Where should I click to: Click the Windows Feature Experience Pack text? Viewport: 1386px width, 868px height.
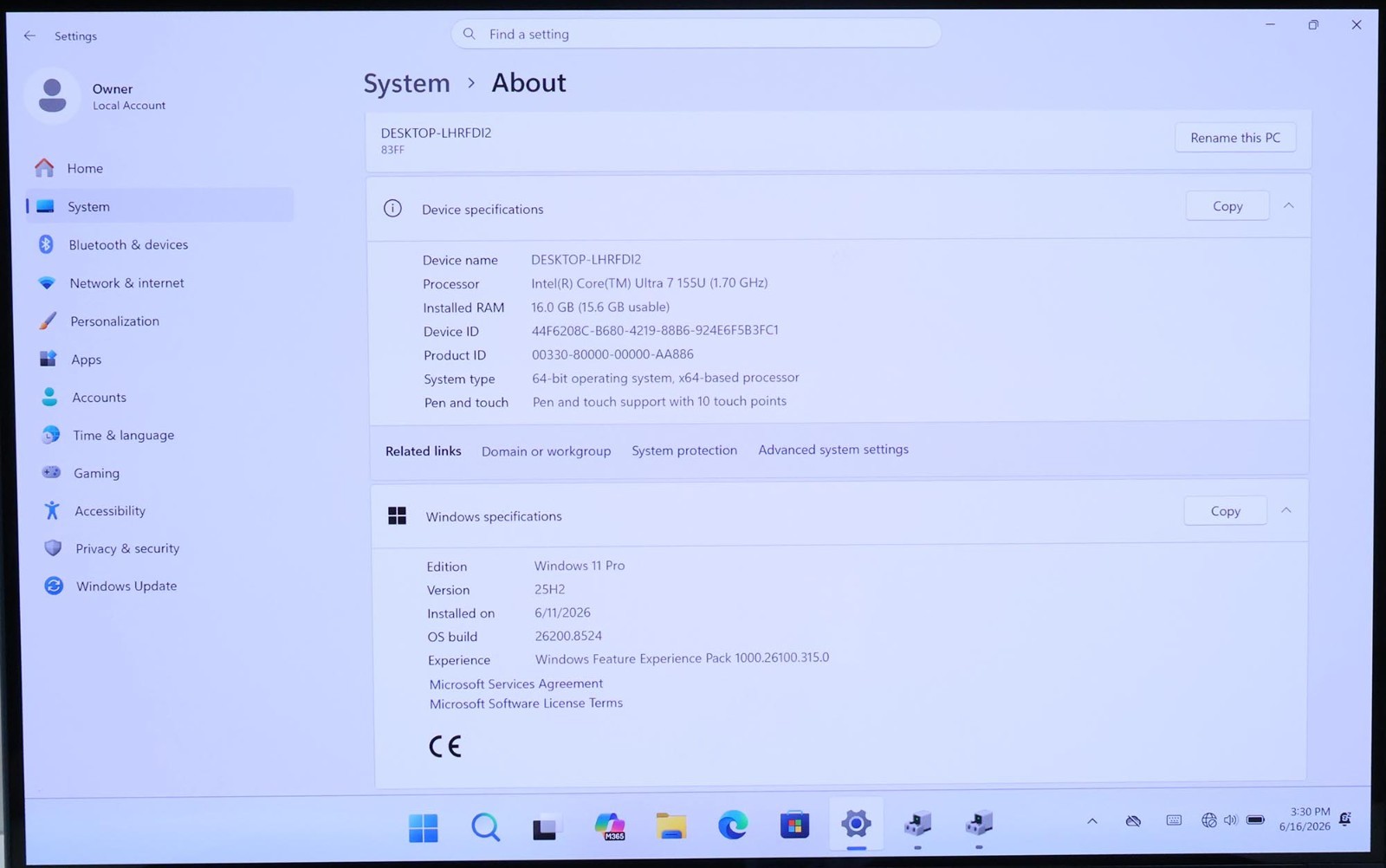click(682, 658)
